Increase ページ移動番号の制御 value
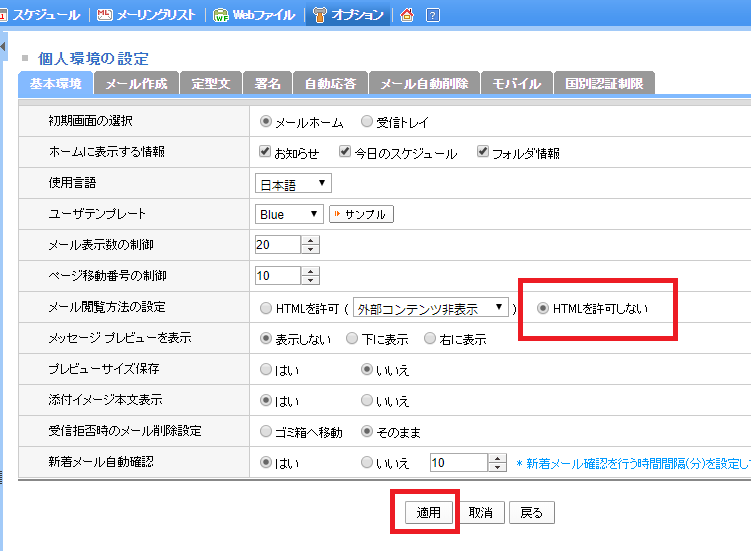The width and height of the screenshot is (751, 551). 310,271
